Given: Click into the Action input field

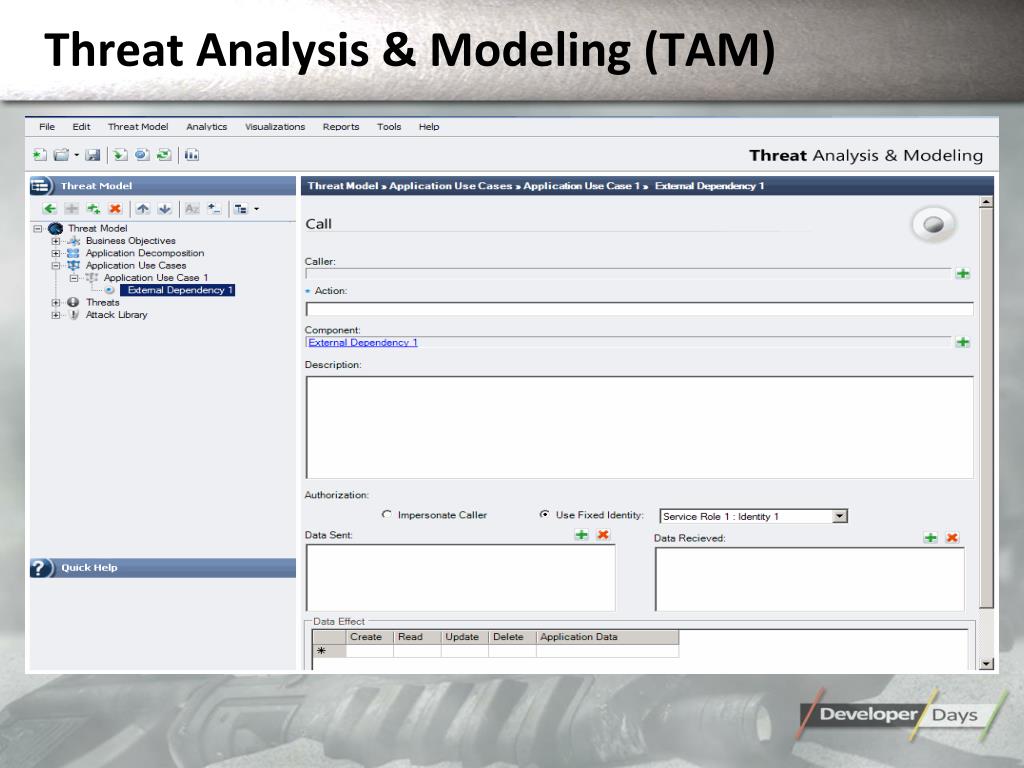Looking at the screenshot, I should point(639,309).
